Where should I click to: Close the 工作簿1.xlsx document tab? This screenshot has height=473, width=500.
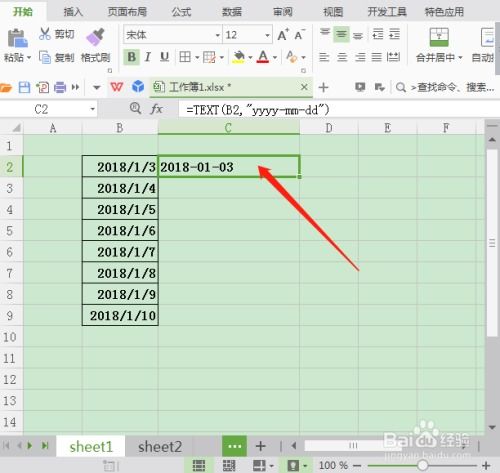pos(304,87)
